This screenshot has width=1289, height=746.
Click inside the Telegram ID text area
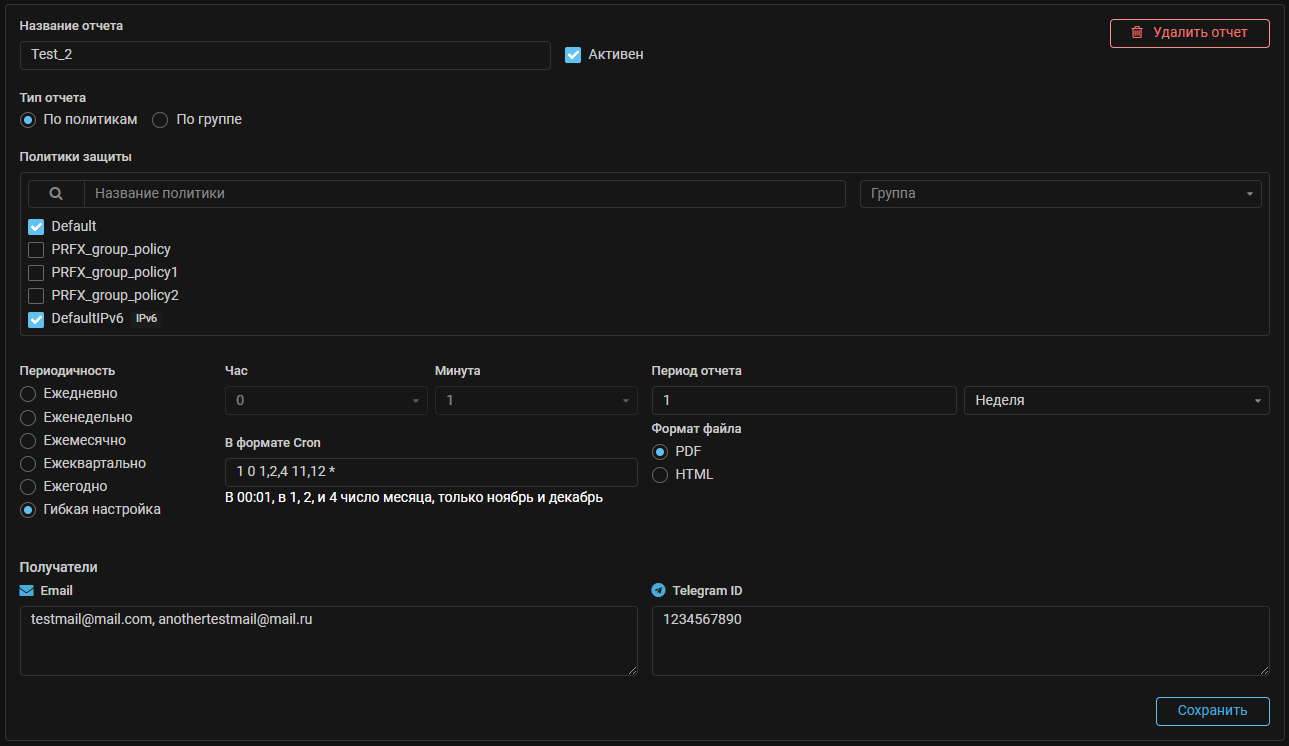[x=960, y=641]
